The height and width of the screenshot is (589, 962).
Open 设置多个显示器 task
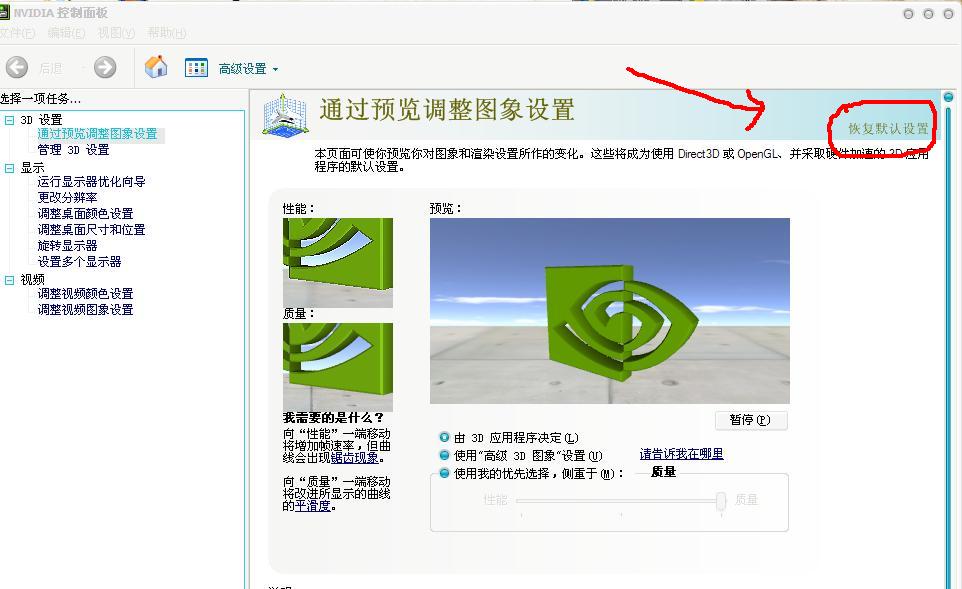coord(79,261)
